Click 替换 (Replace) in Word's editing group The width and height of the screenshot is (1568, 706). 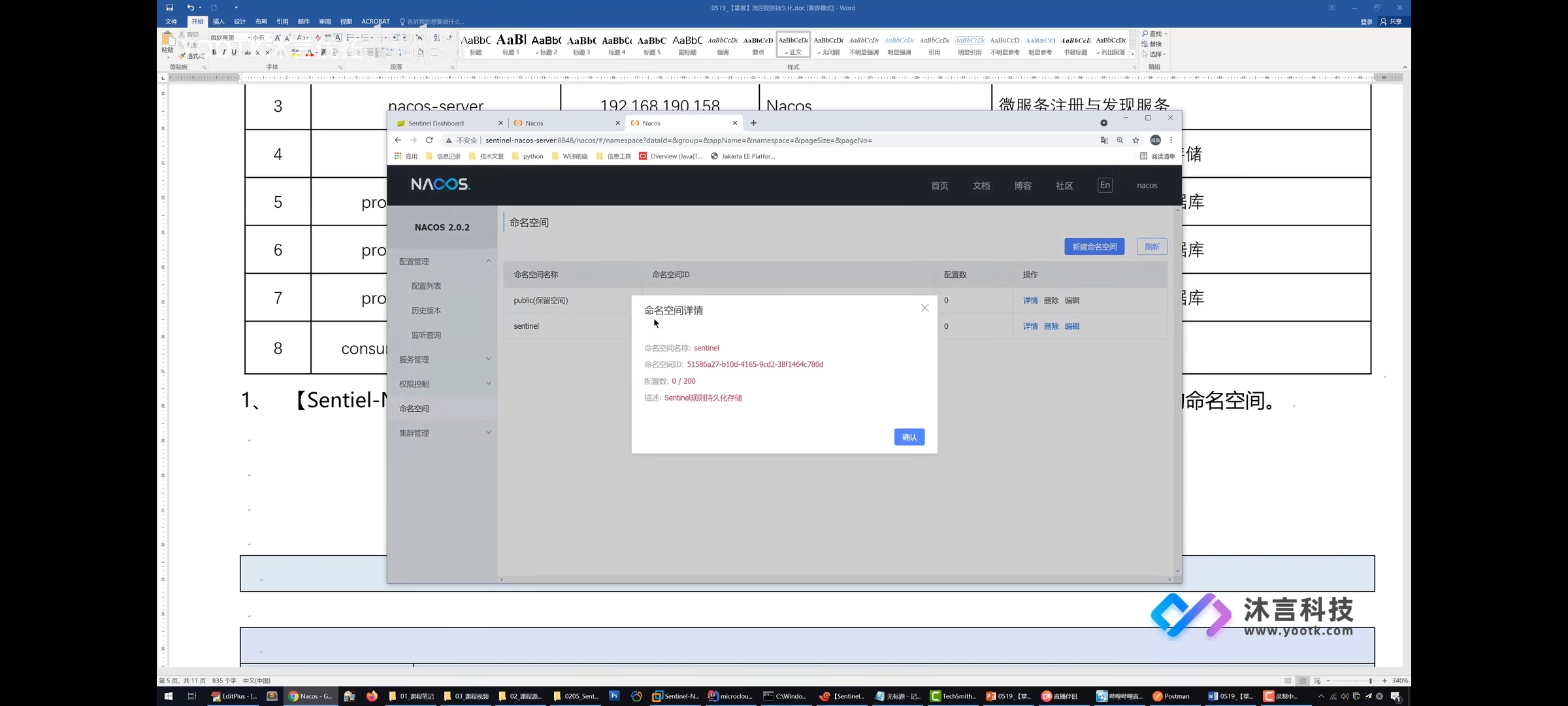1152,44
